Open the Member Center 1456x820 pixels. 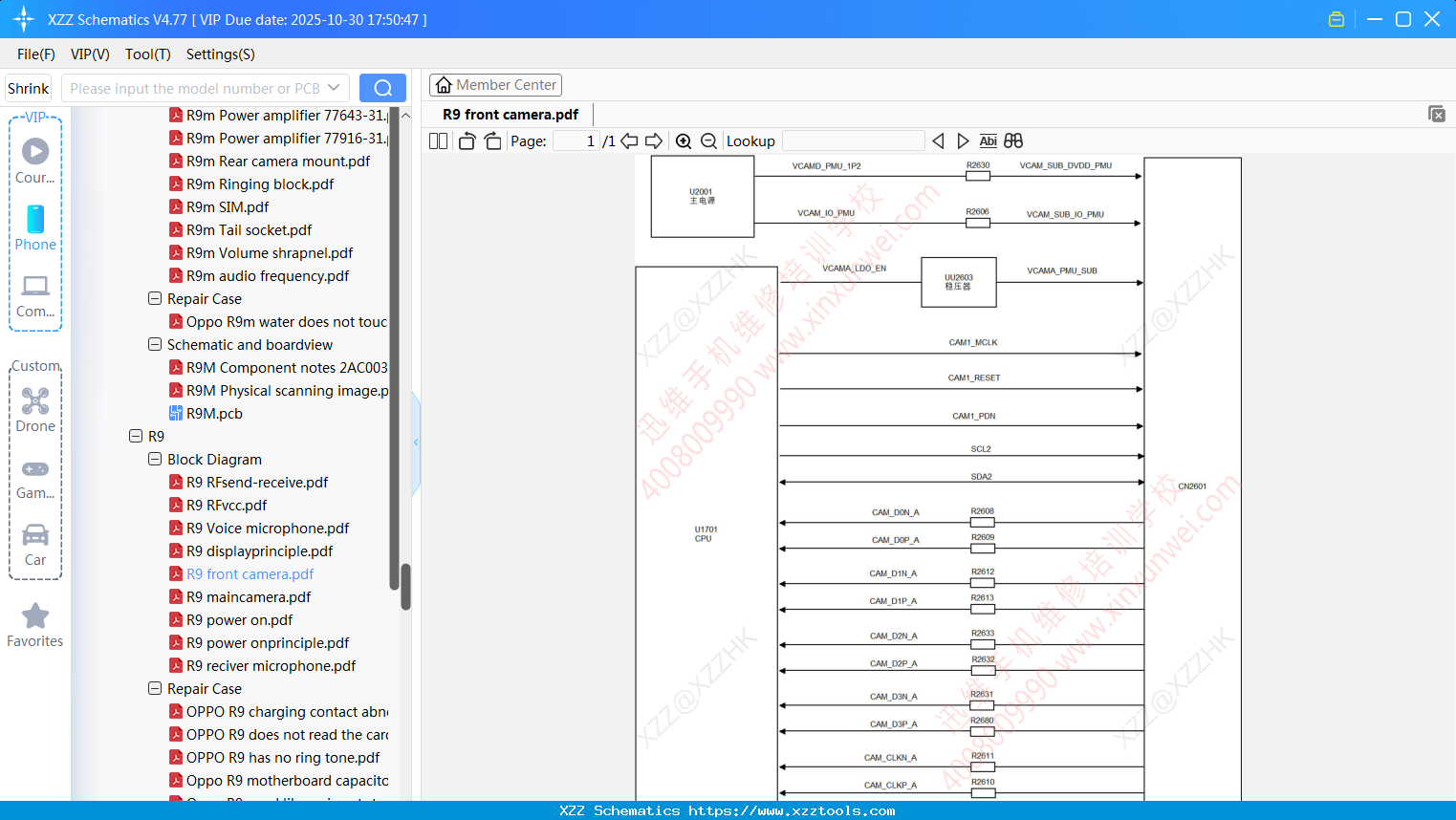point(495,85)
